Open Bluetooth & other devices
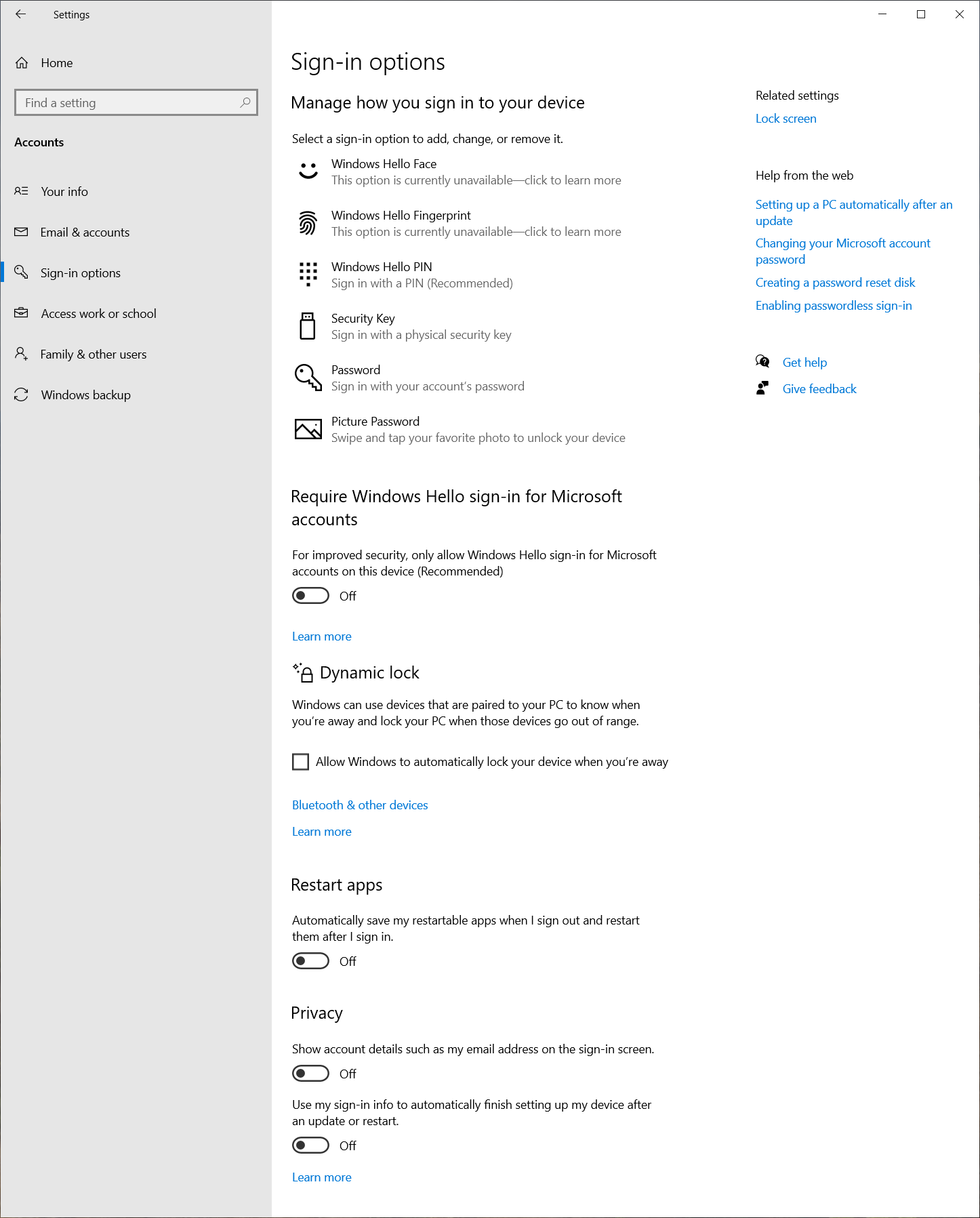 coord(360,805)
